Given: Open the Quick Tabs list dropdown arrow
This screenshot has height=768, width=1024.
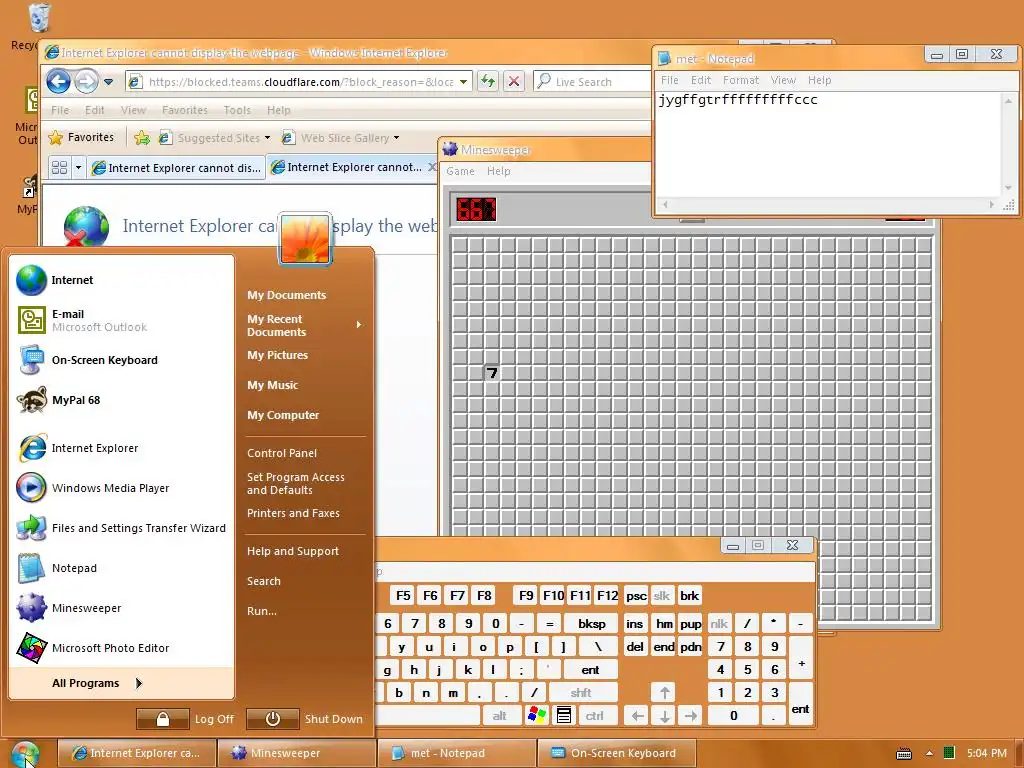Looking at the screenshot, I should click(78, 168).
